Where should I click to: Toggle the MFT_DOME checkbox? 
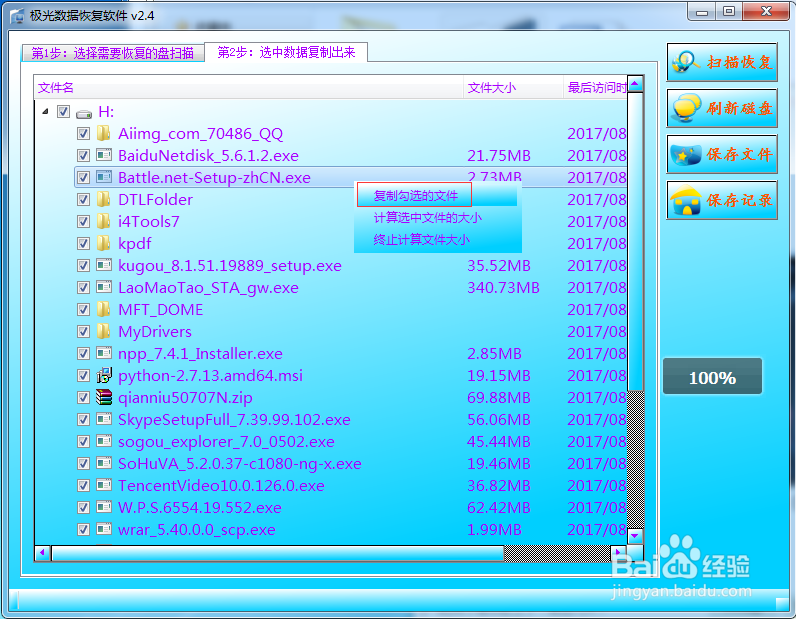click(x=83, y=309)
